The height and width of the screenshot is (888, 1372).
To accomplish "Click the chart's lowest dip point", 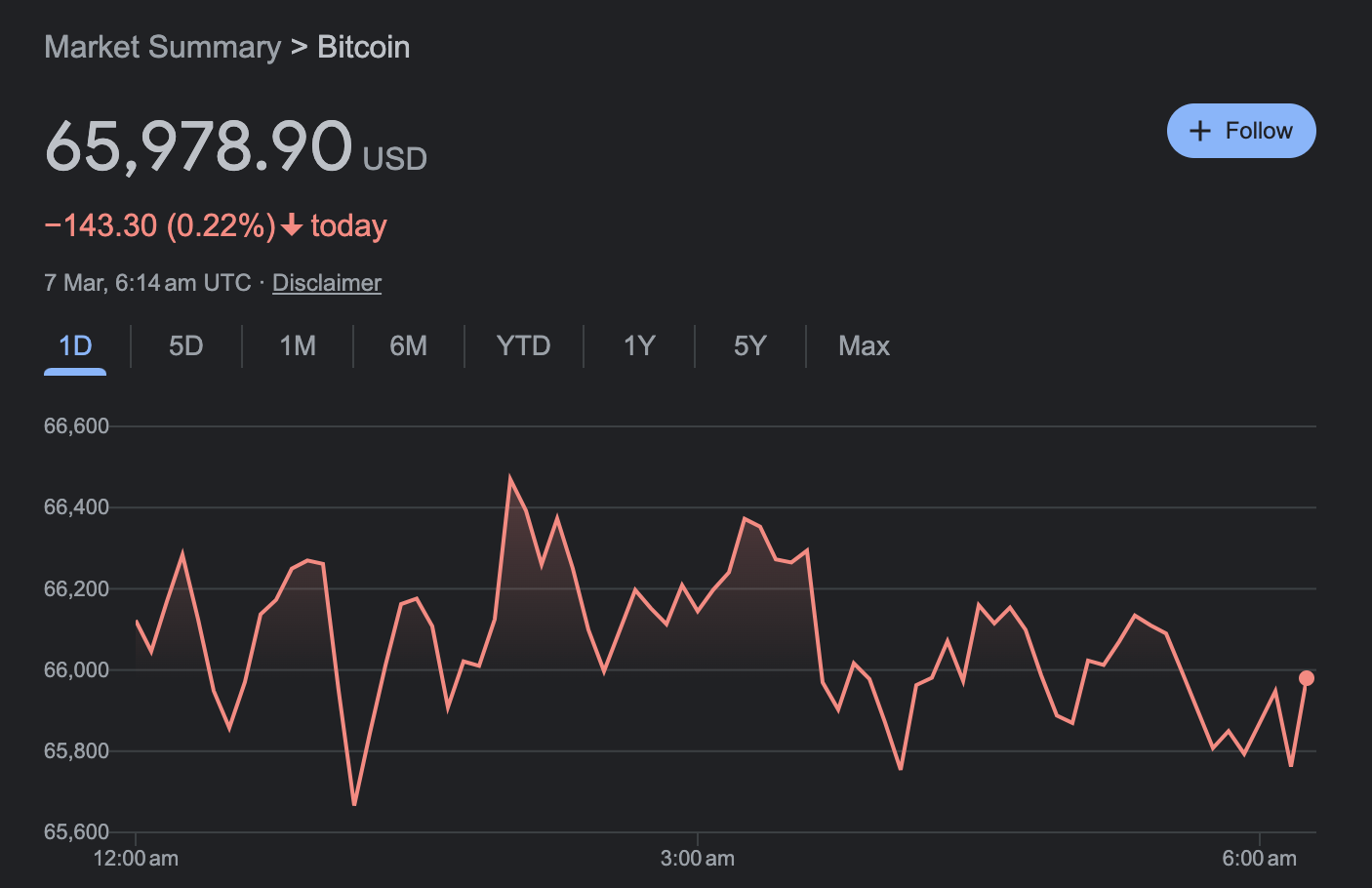I will pyautogui.click(x=354, y=805).
